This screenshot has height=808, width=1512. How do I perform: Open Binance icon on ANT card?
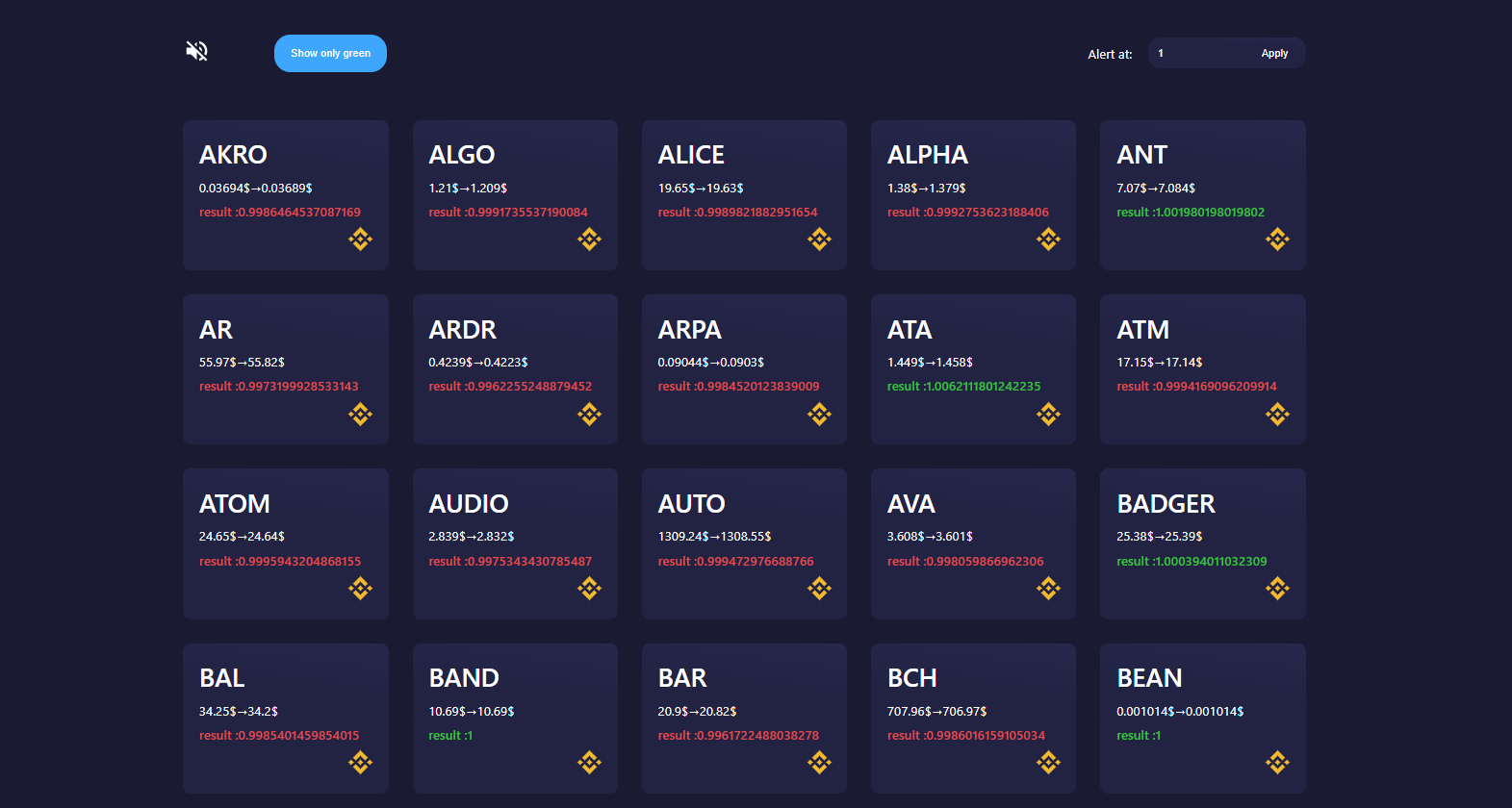(x=1277, y=240)
